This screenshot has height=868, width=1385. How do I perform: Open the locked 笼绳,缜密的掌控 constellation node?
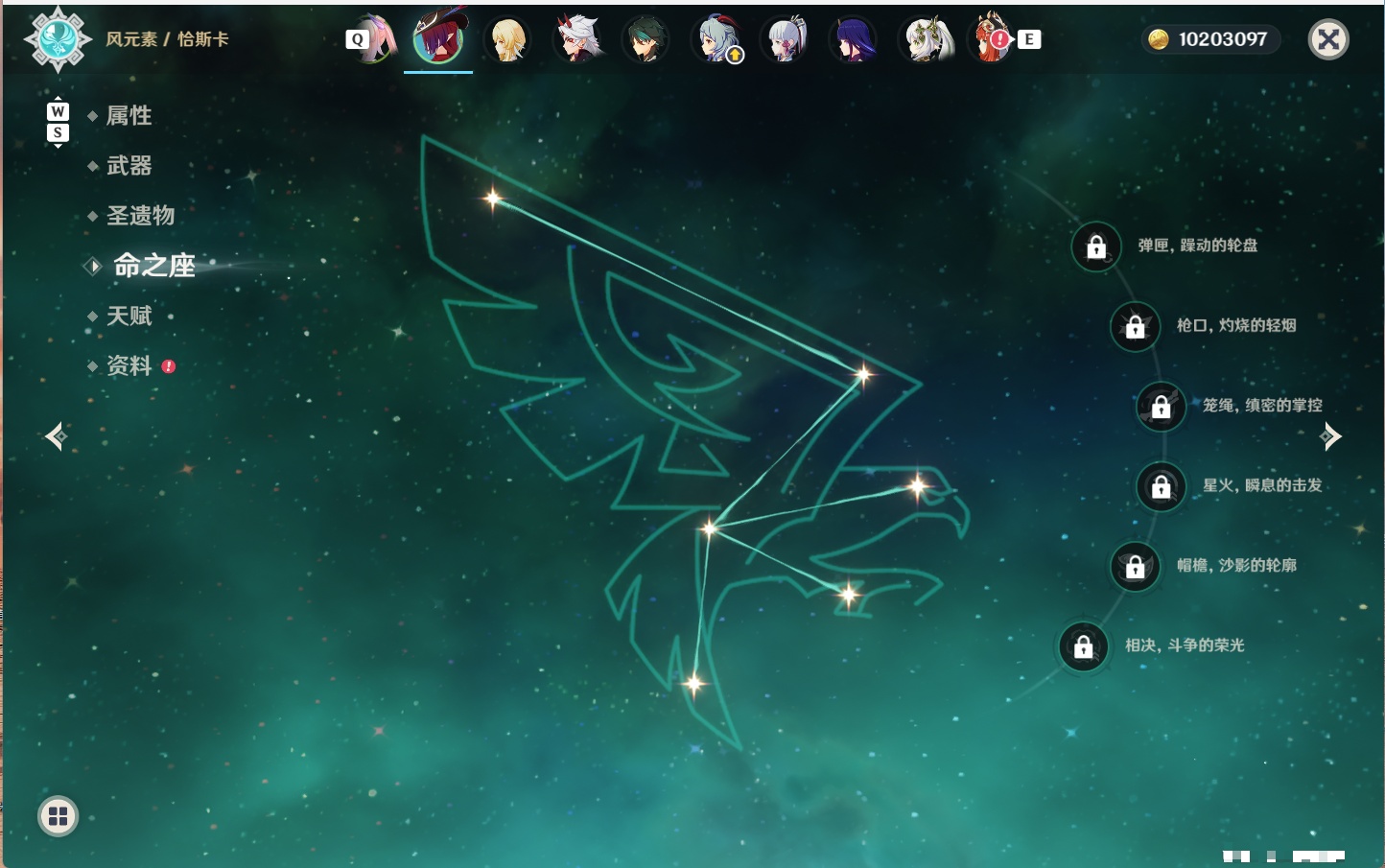coord(1162,407)
